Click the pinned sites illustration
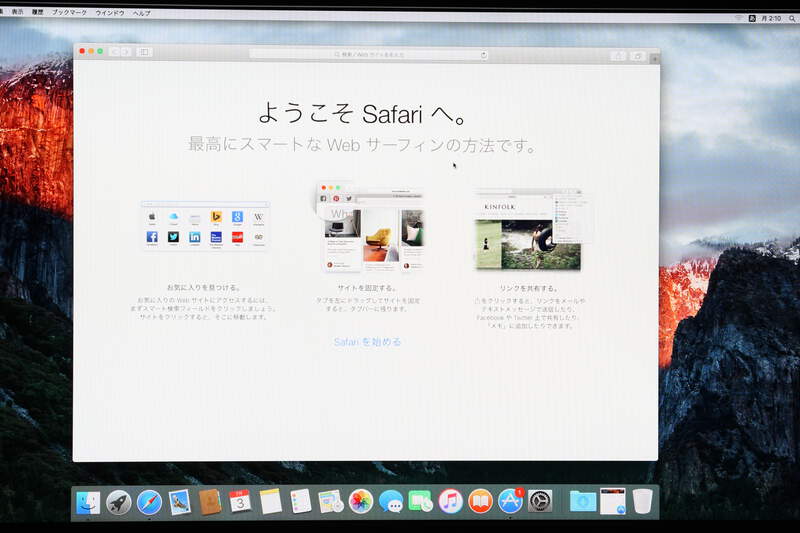 point(370,227)
